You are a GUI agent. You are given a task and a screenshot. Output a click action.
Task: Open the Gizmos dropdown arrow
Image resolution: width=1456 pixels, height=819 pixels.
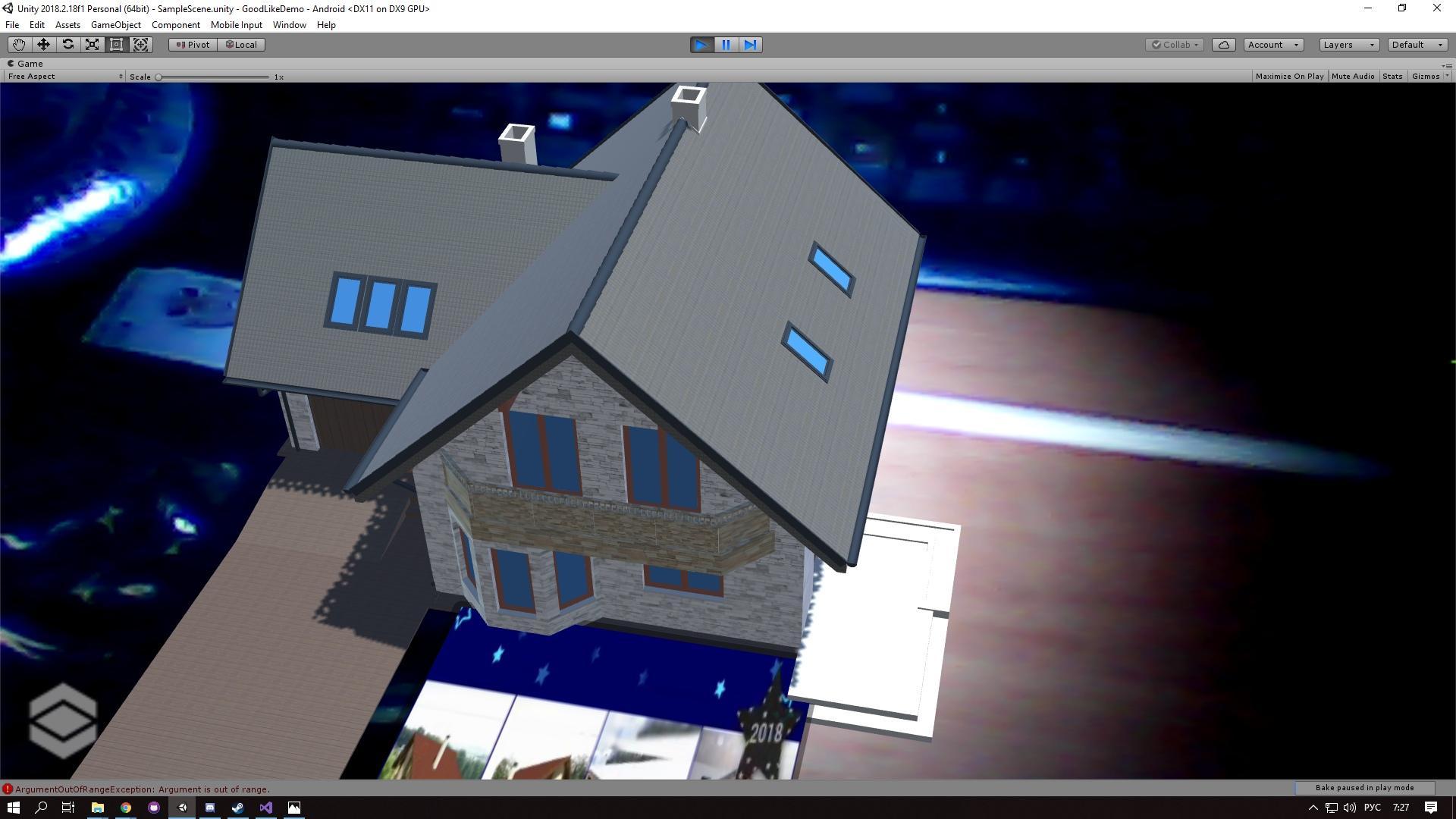pyautogui.click(x=1447, y=77)
